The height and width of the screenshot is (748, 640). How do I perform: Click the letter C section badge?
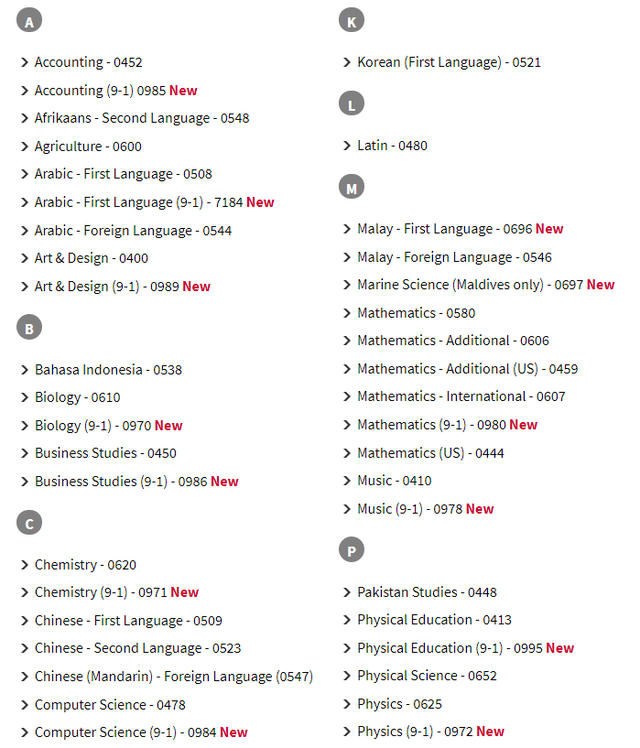click(29, 523)
